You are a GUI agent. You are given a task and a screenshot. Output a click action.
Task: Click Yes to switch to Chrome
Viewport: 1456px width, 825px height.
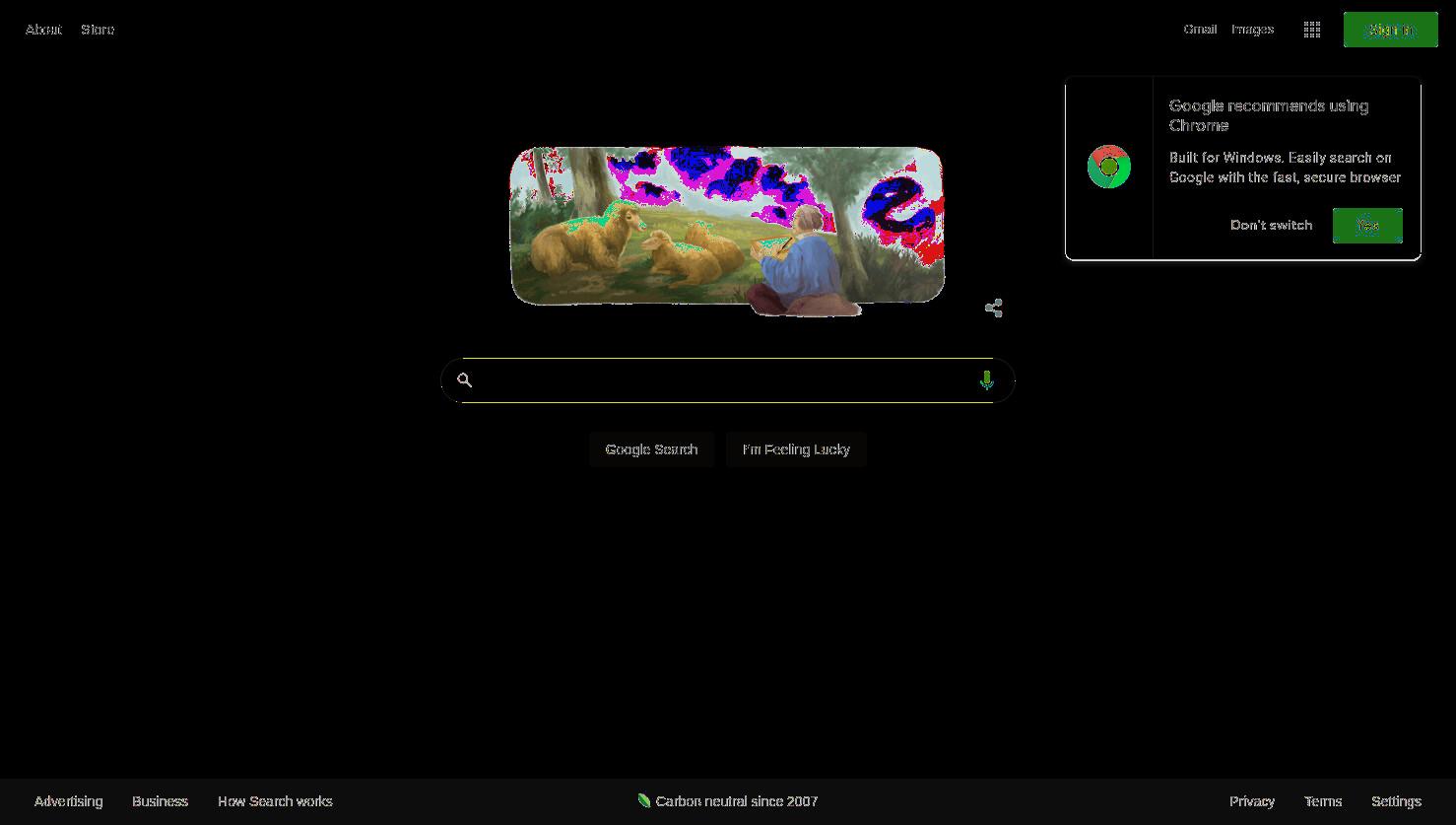(1367, 226)
